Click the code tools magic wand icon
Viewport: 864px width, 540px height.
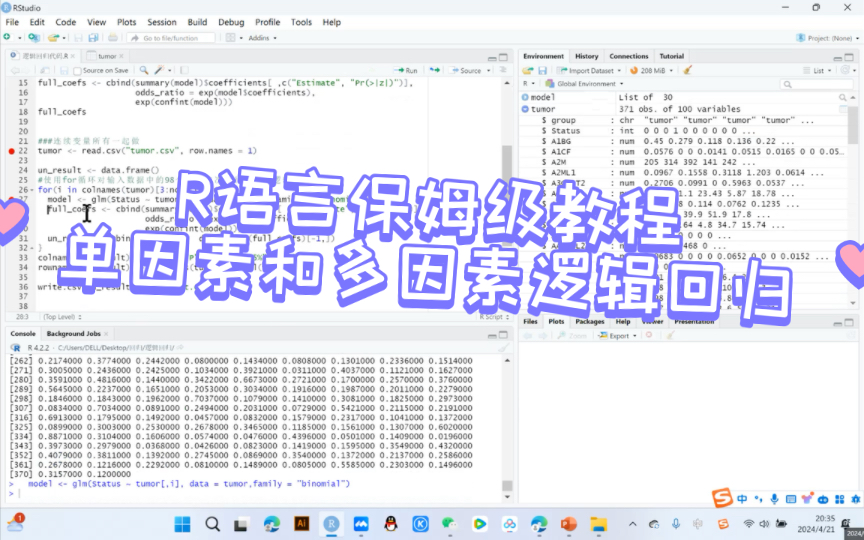[160, 70]
